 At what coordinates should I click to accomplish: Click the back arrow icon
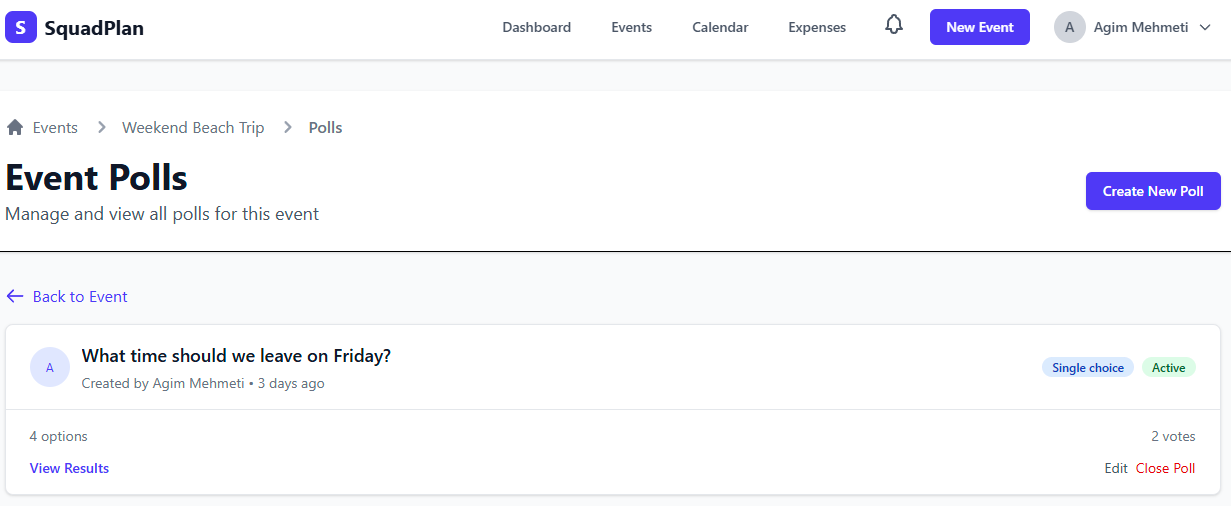pyautogui.click(x=15, y=296)
